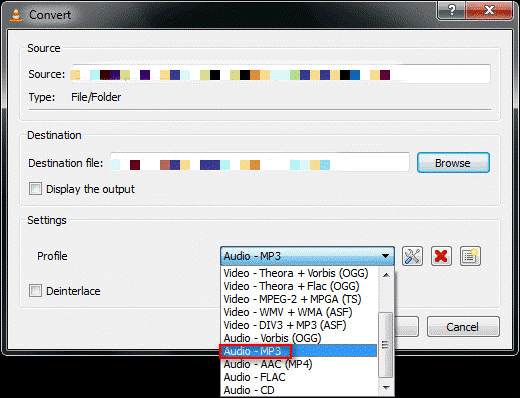Collapse the Profile dropdown showing Audio - MP3
520x398 pixels.
(307, 256)
